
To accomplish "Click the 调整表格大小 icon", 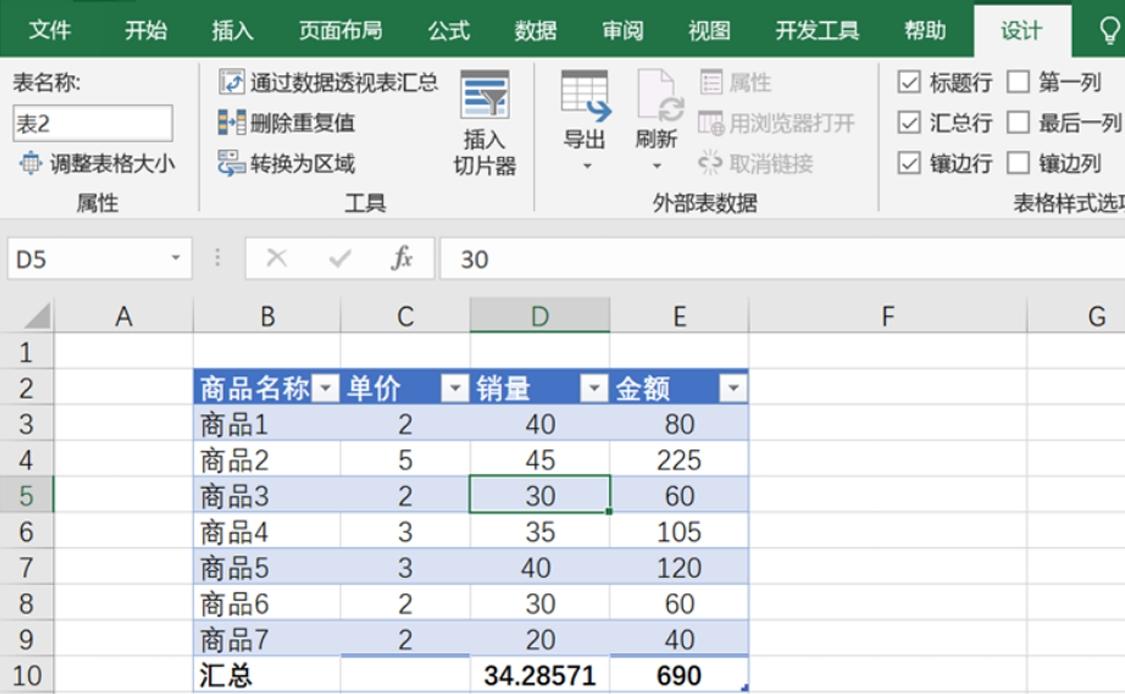I will [31, 163].
